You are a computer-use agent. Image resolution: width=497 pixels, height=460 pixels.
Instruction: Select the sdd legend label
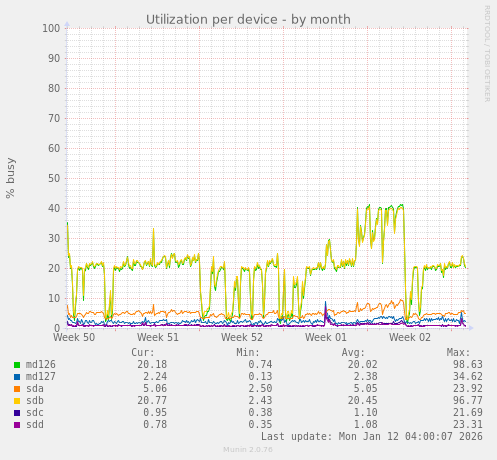35,425
